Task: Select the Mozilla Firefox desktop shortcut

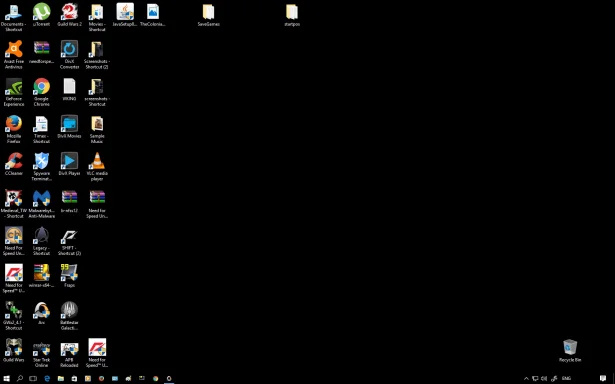Action: pyautogui.click(x=14, y=129)
